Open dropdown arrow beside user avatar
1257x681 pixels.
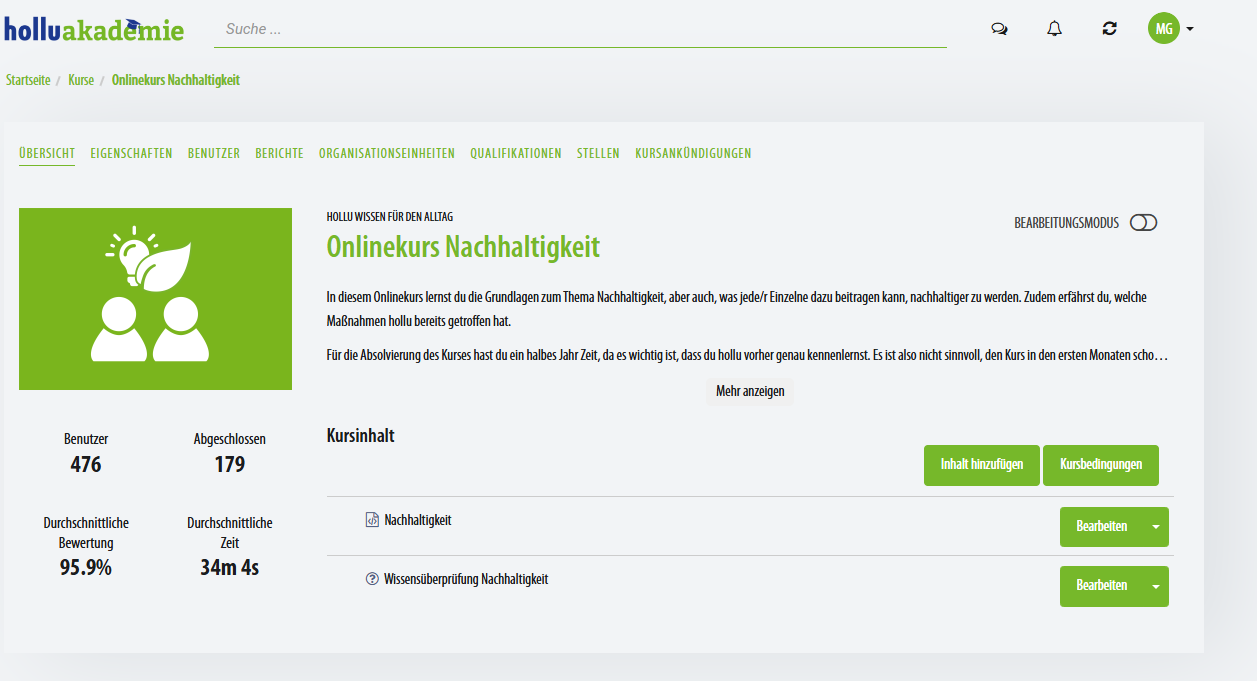[1190, 30]
